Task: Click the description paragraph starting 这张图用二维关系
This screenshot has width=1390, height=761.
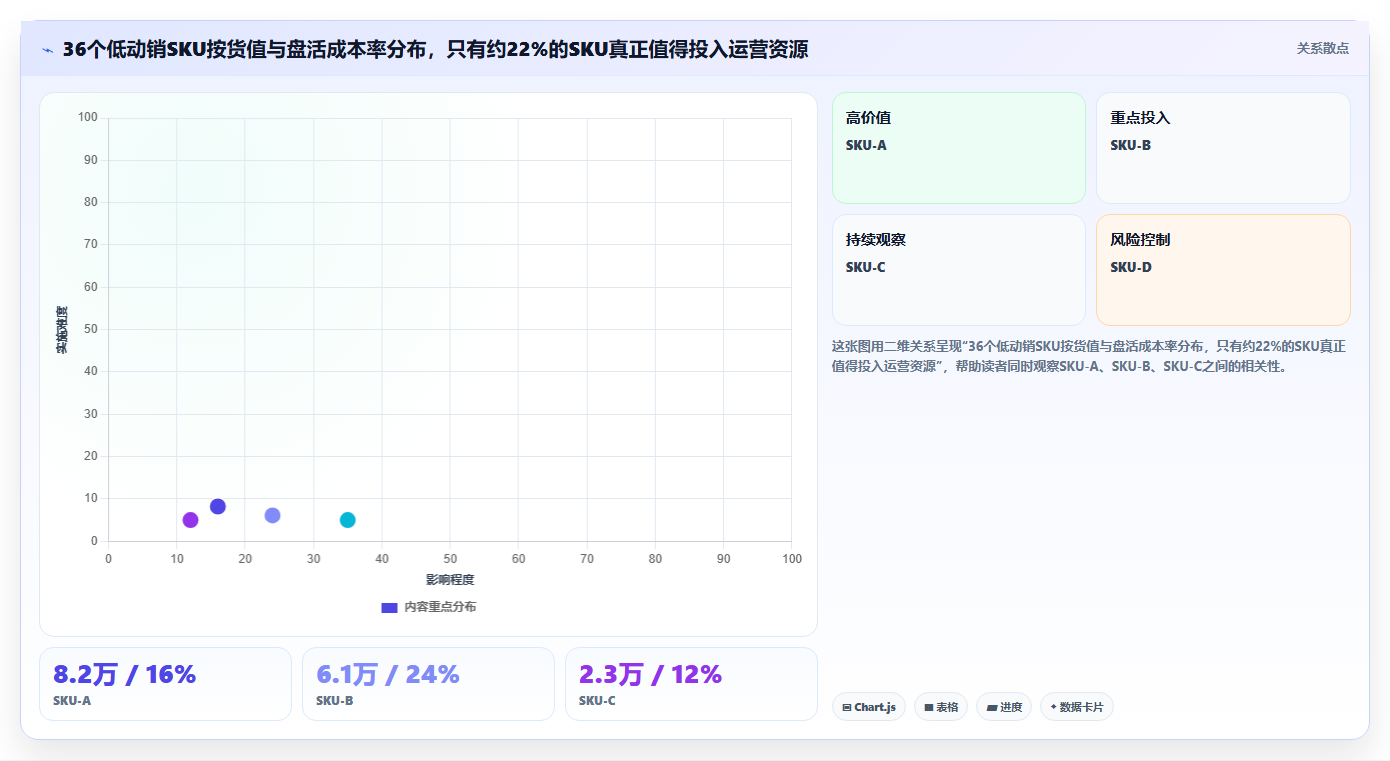Action: 1090,356
